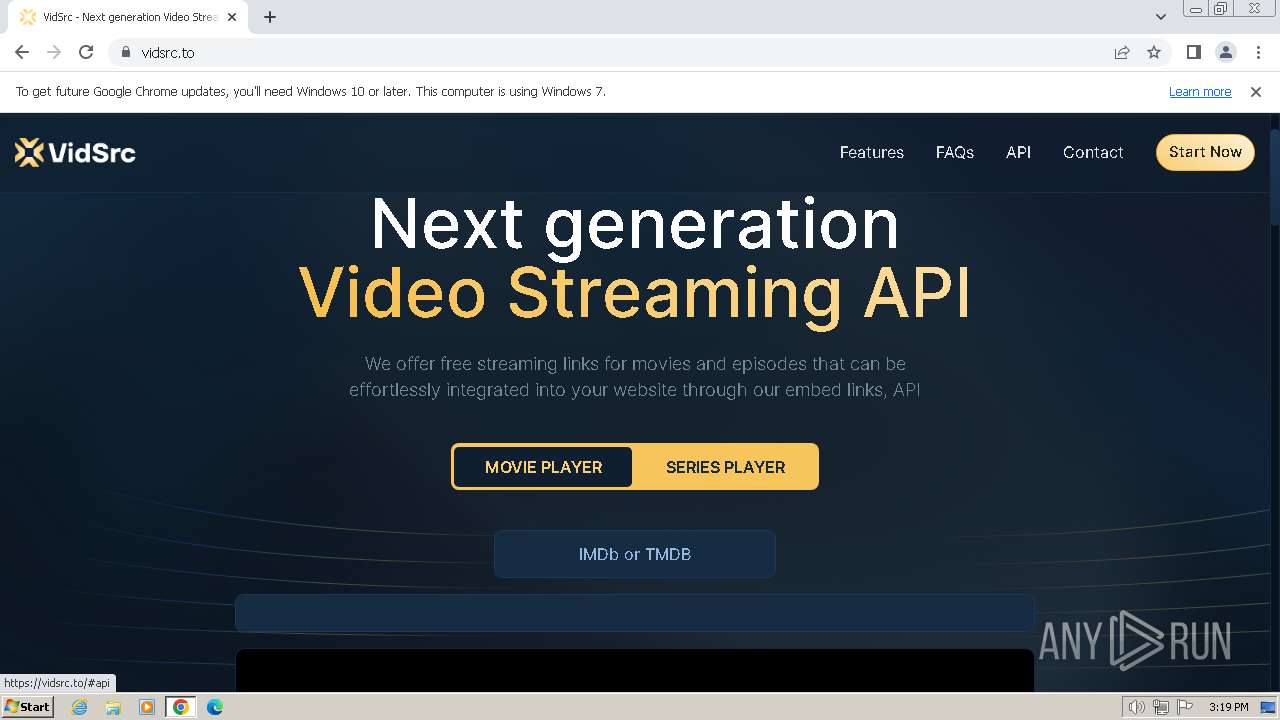Open the media player taskbar icon
This screenshot has height=720, width=1280.
pyautogui.click(x=147, y=707)
